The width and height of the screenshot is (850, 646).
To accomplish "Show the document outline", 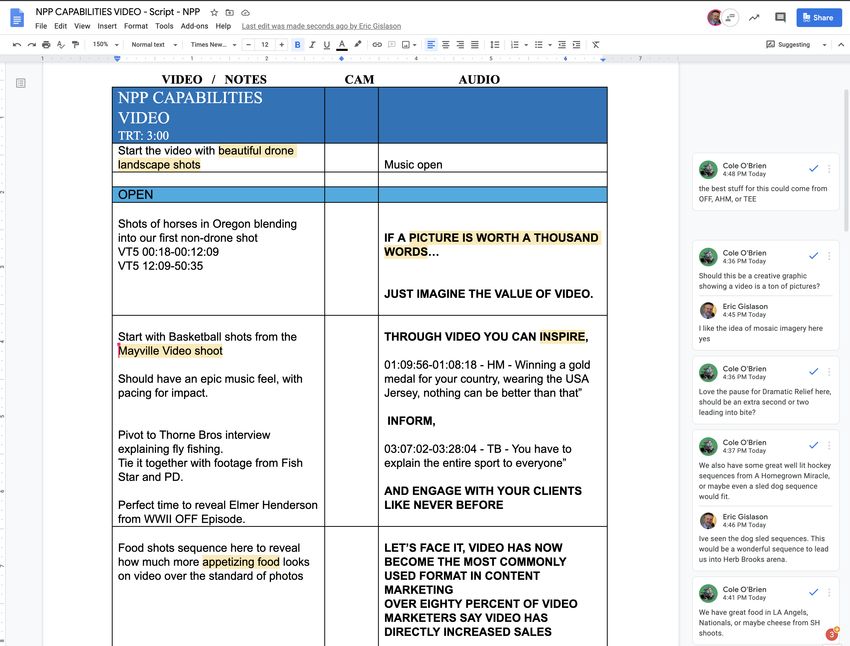I will pyautogui.click(x=21, y=83).
